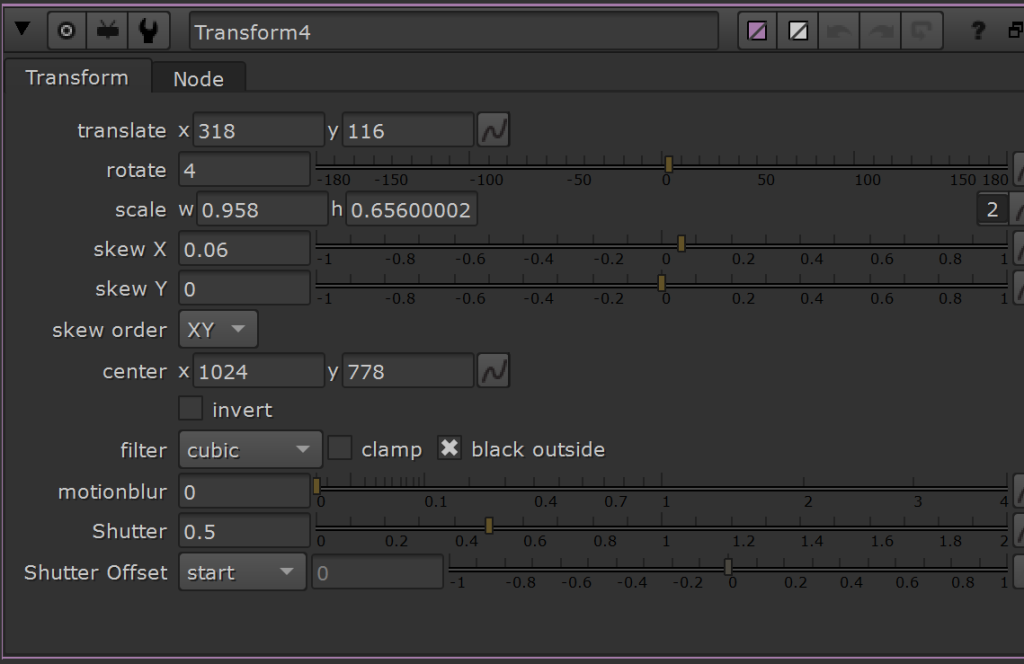
Task: Click the white gl color swatch icon
Action: [x=798, y=31]
